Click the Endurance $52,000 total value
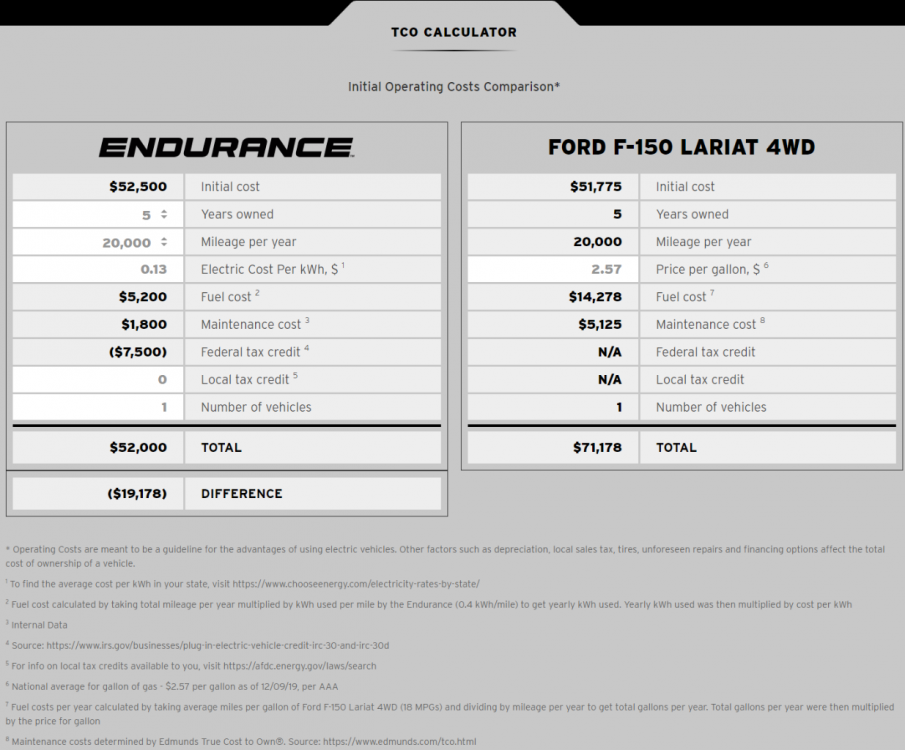This screenshot has height=750, width=905. coord(138,447)
